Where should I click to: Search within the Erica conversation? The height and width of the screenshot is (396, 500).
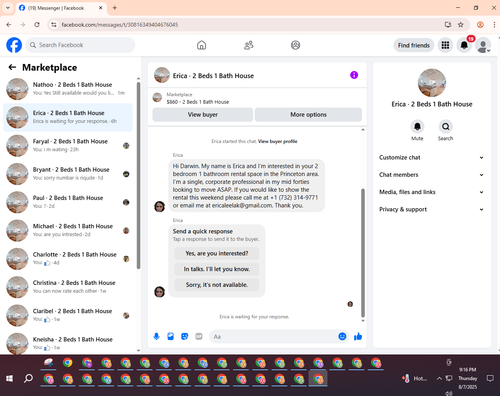[446, 127]
